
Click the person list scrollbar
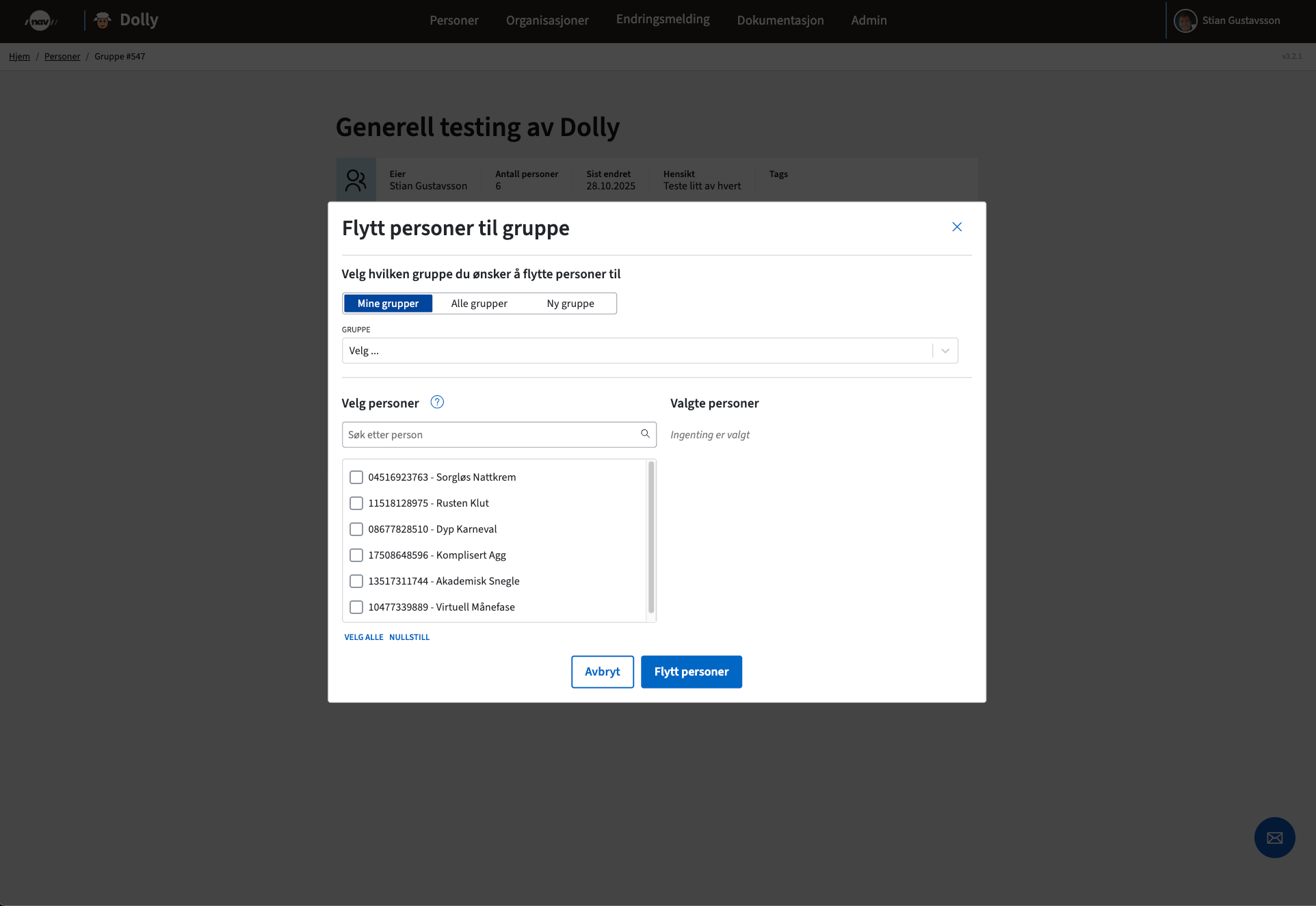tap(650, 537)
